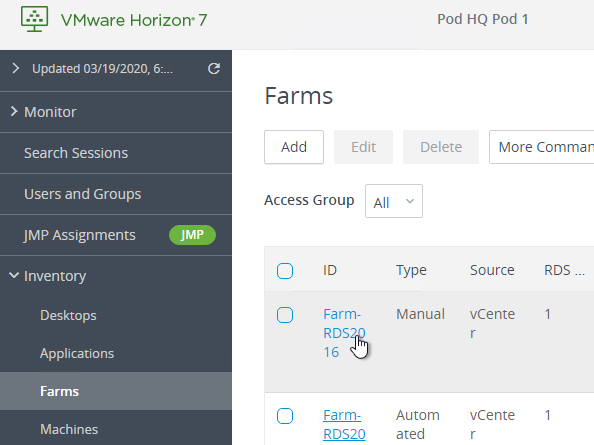This screenshot has height=445, width=594.
Task: Click the Add farm button
Action: (x=294, y=147)
